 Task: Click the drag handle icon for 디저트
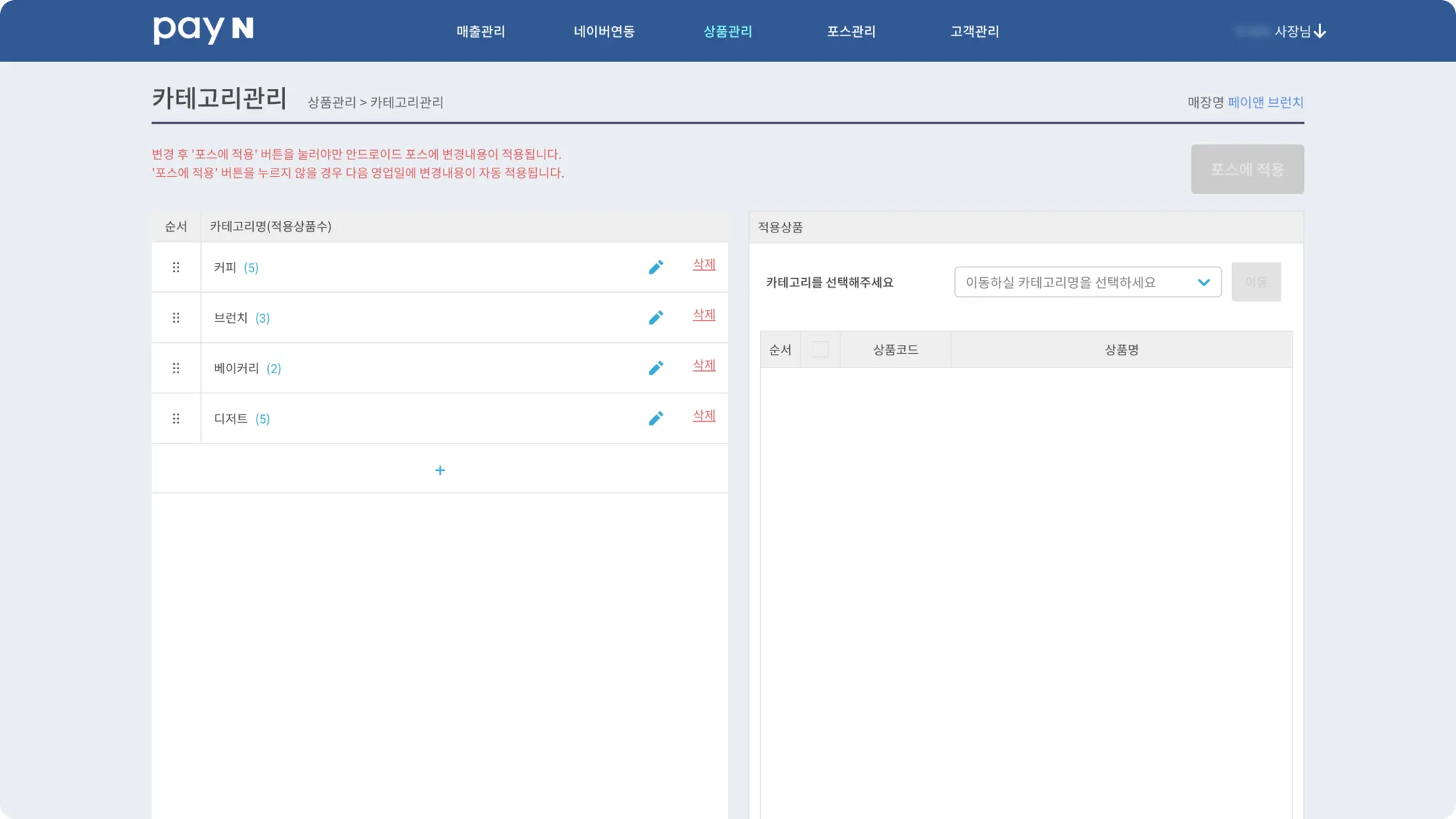[x=176, y=419]
